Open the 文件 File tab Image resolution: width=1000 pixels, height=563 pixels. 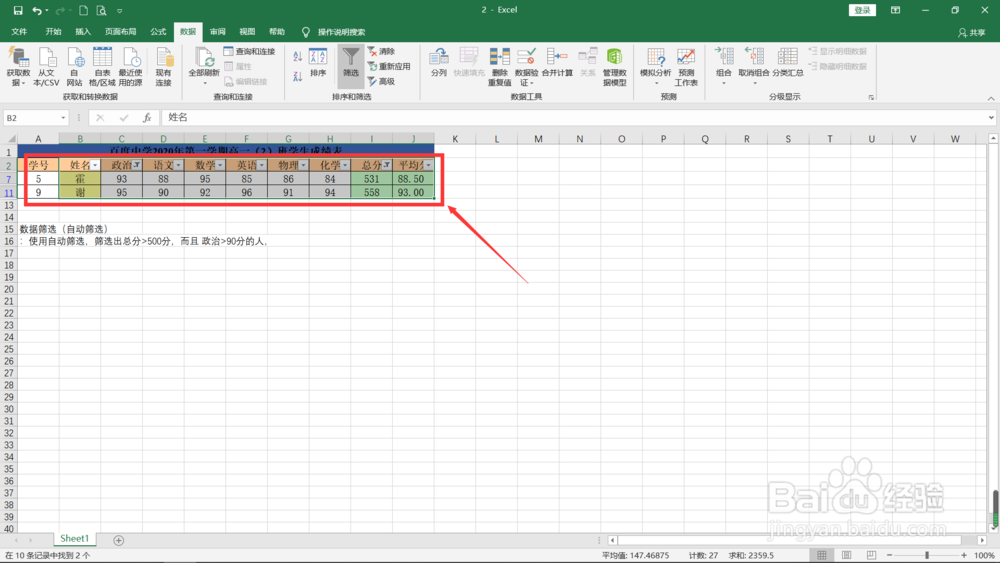pyautogui.click(x=19, y=32)
